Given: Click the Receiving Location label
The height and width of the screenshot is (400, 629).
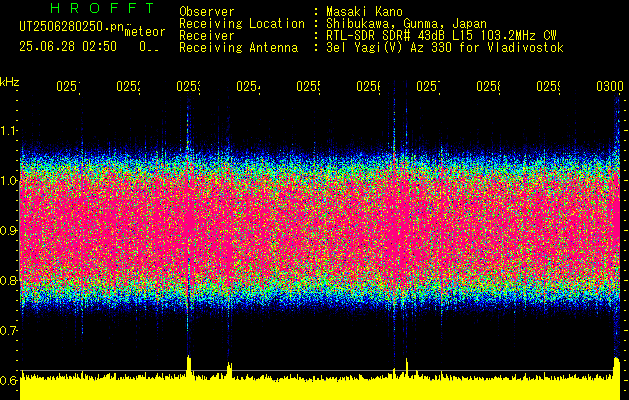Looking at the screenshot, I should click(x=242, y=24).
